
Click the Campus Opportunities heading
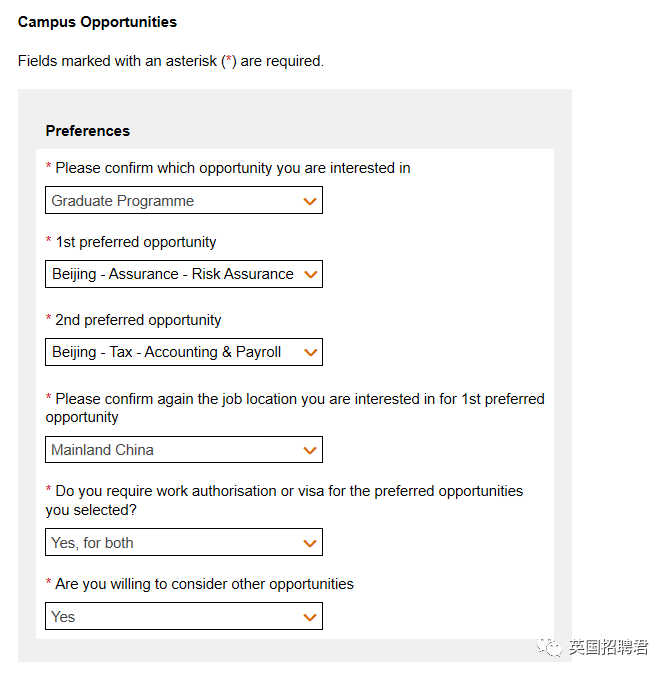point(97,22)
